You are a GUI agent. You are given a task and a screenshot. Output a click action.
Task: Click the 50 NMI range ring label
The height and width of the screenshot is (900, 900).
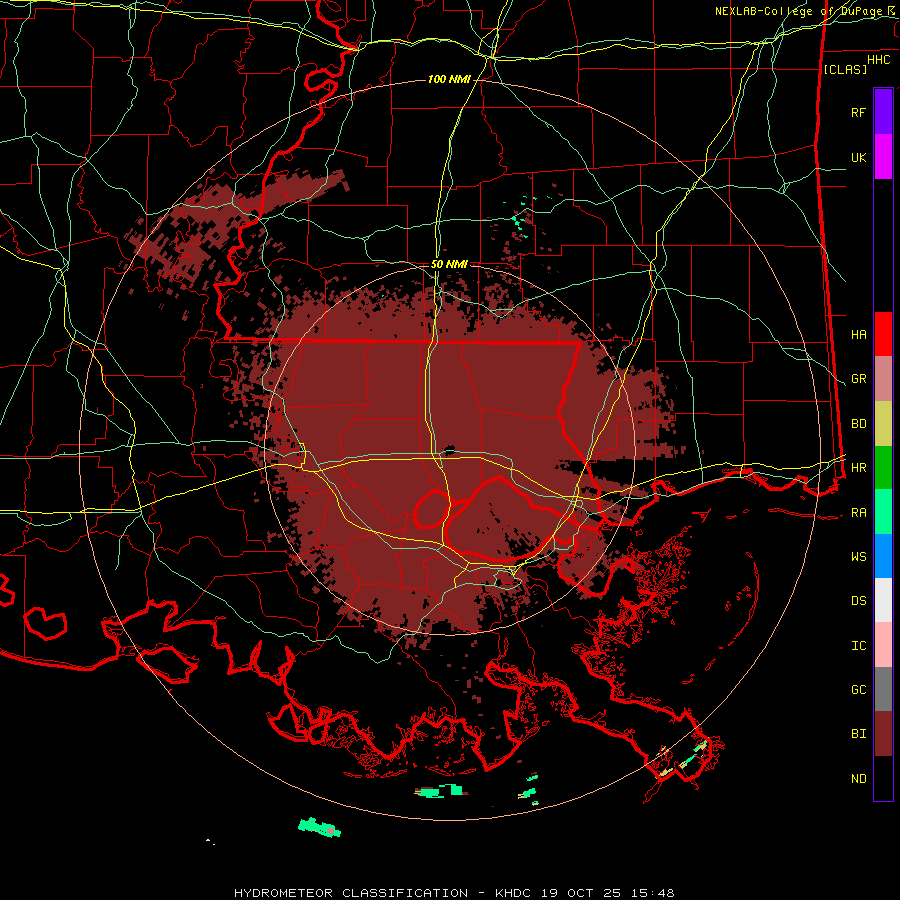tap(449, 265)
